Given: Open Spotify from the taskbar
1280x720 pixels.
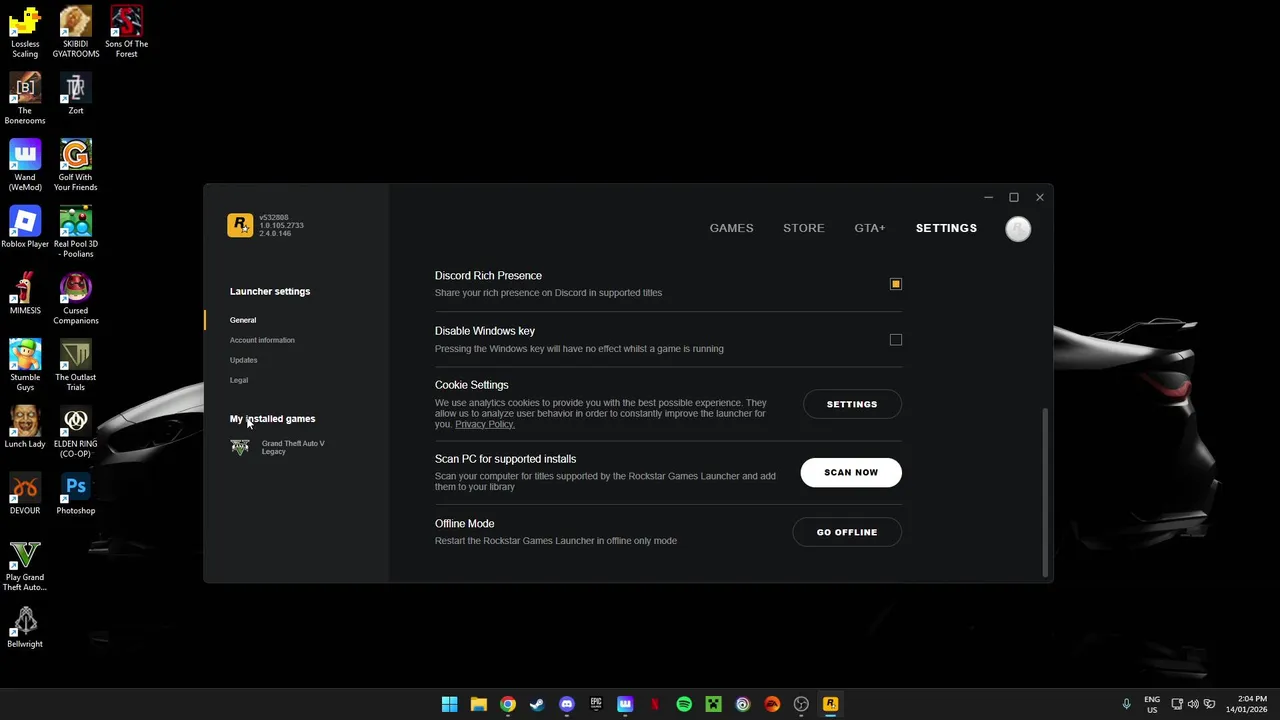Looking at the screenshot, I should (x=684, y=704).
